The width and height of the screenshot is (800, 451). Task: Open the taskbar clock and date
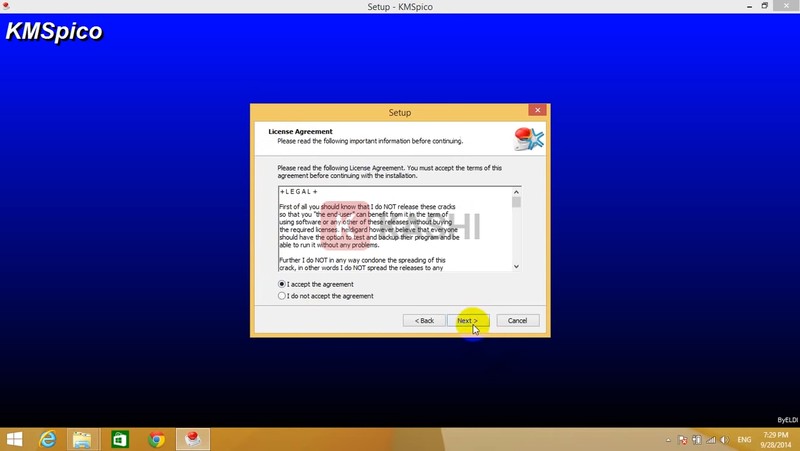pyautogui.click(x=776, y=439)
